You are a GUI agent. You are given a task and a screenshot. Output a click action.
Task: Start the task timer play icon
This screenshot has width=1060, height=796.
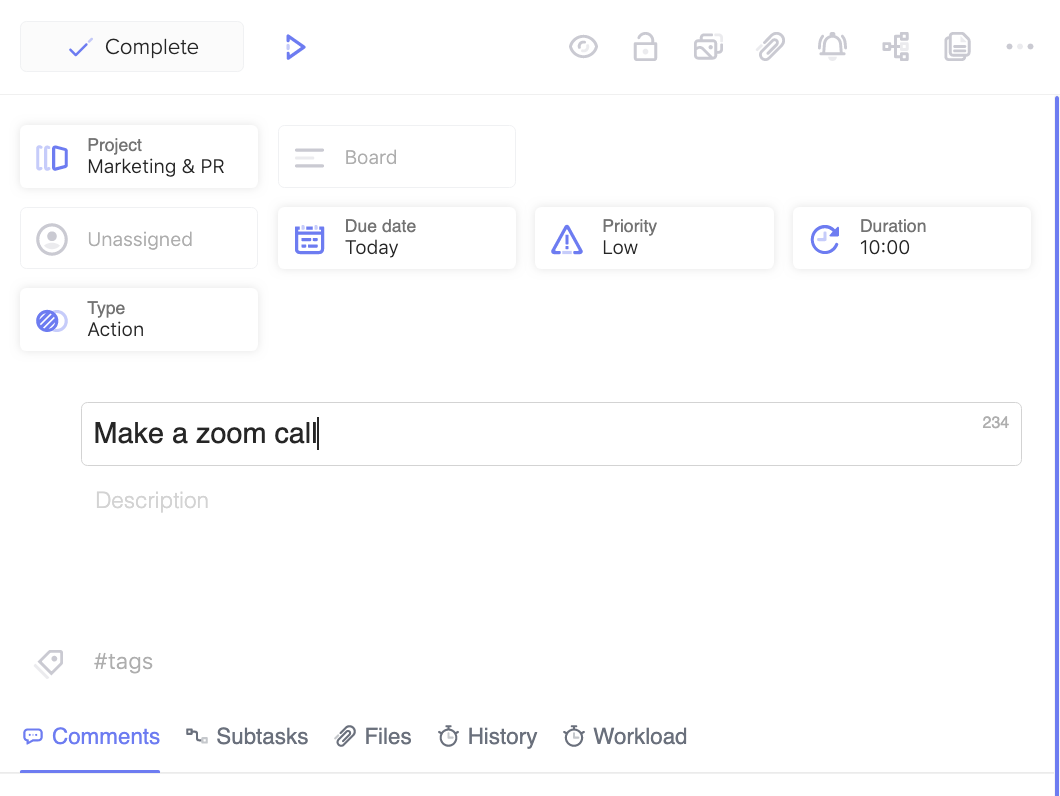click(x=294, y=47)
